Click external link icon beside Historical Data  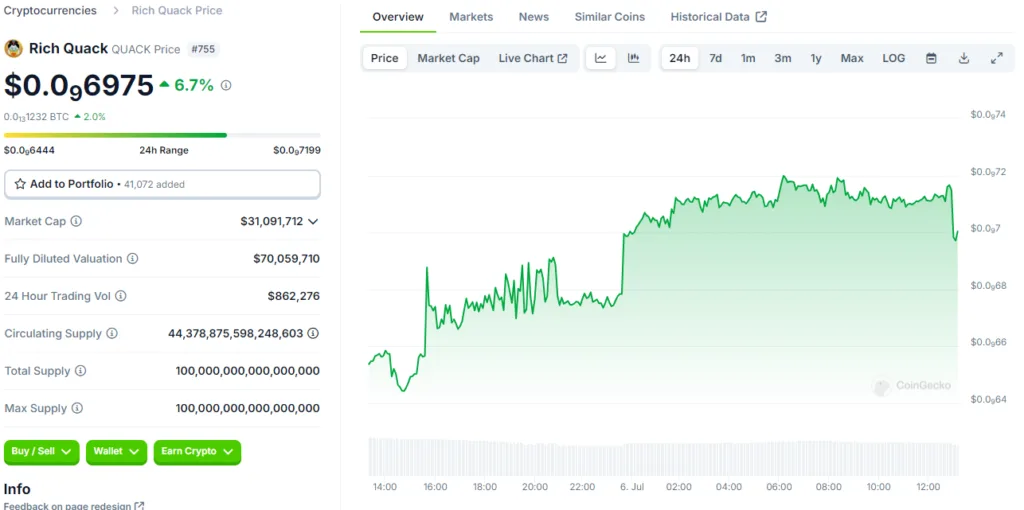coord(761,17)
